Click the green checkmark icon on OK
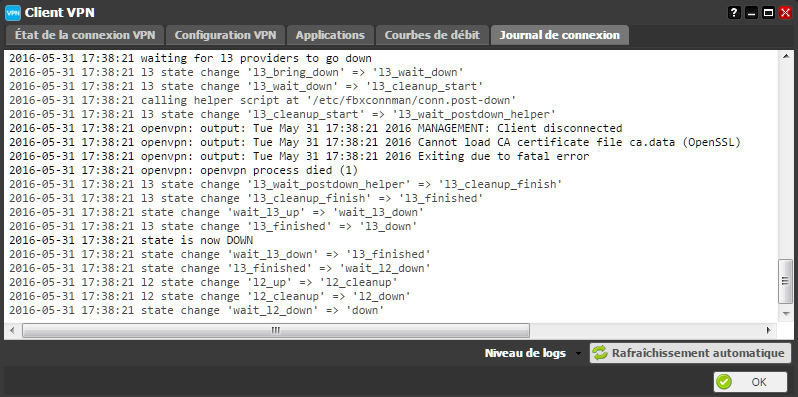 [x=725, y=382]
